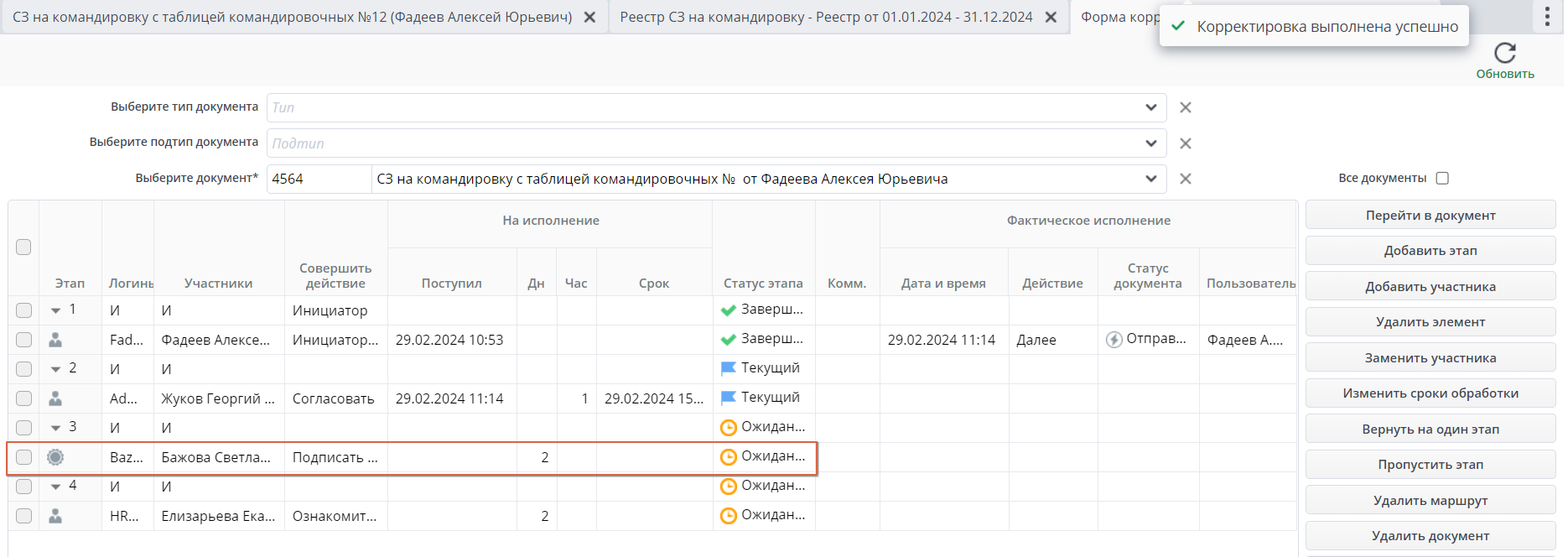Click the Удалить элемент button

[1430, 322]
